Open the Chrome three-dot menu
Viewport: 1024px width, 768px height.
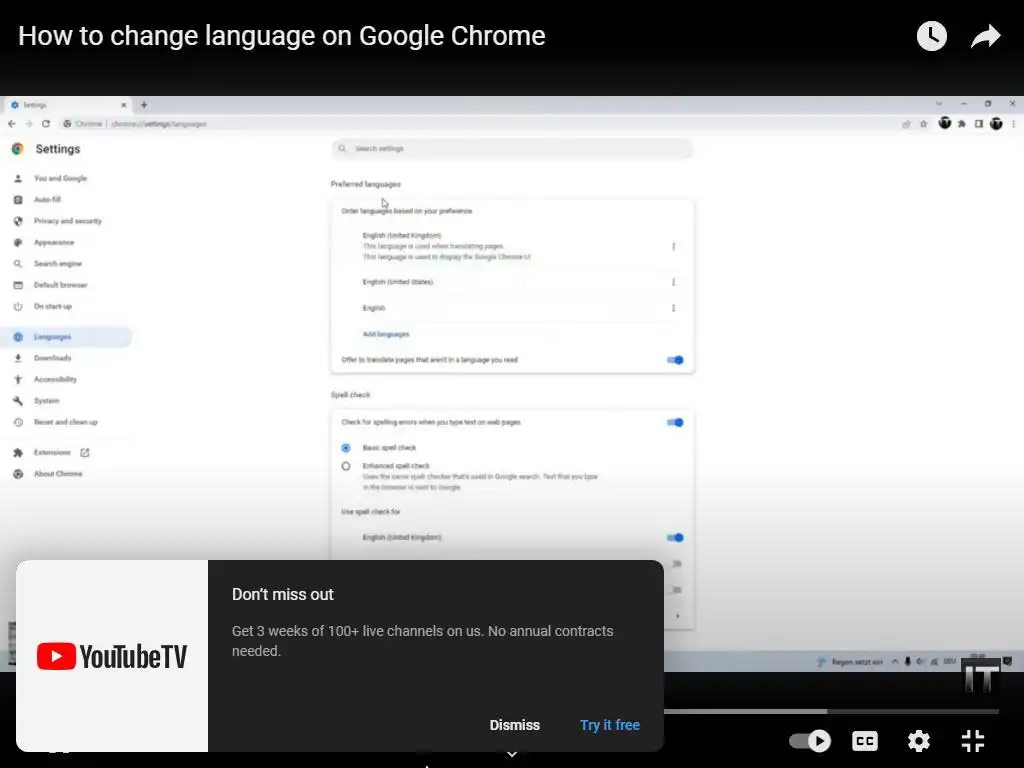[x=1013, y=123]
